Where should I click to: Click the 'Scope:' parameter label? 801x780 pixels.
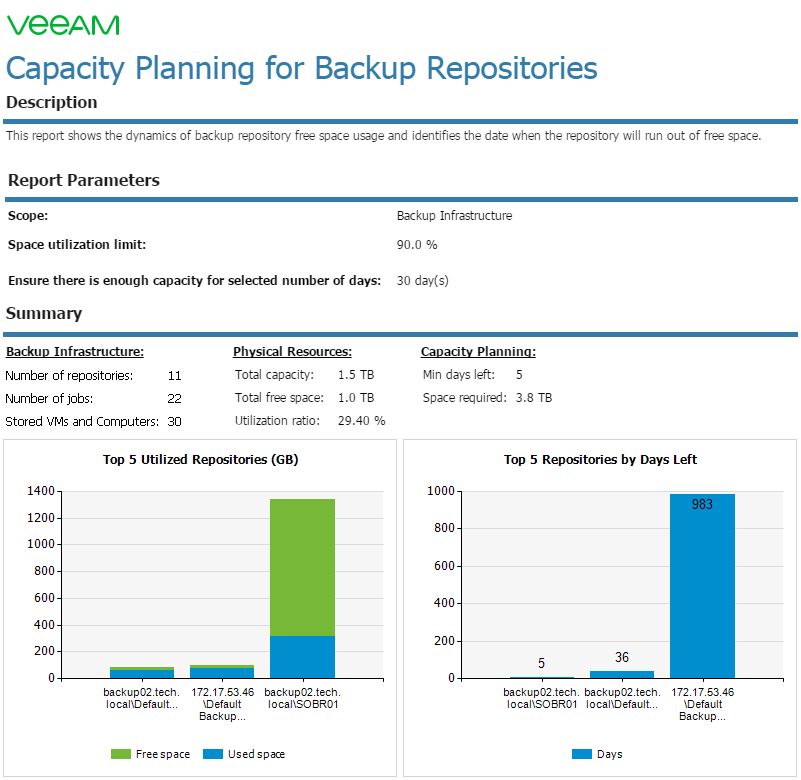point(28,216)
